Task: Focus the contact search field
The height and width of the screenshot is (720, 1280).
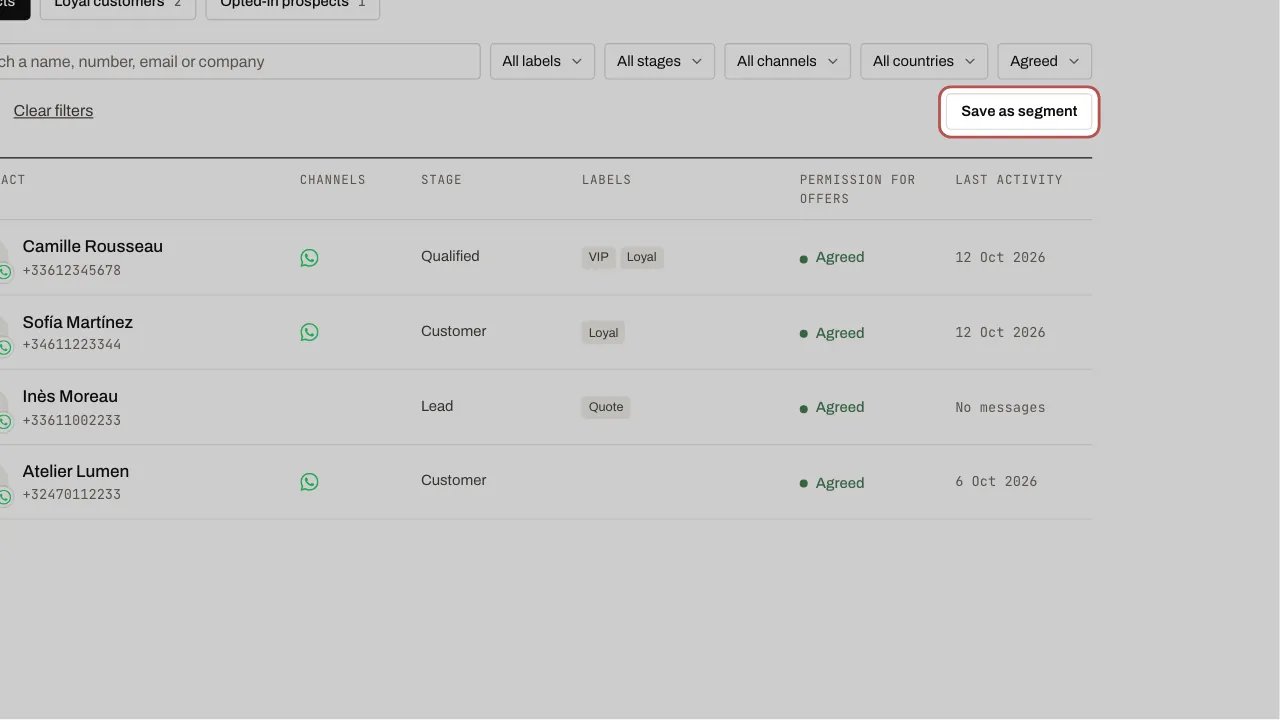Action: [238, 61]
